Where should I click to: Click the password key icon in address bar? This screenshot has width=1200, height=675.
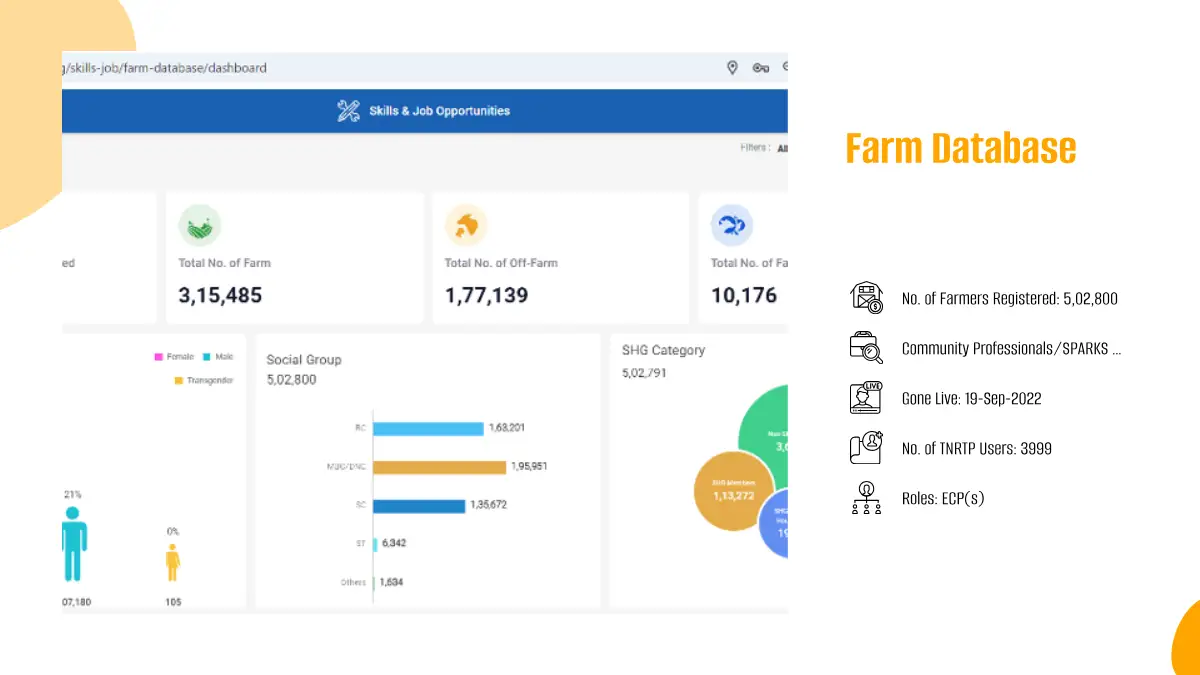tap(760, 68)
